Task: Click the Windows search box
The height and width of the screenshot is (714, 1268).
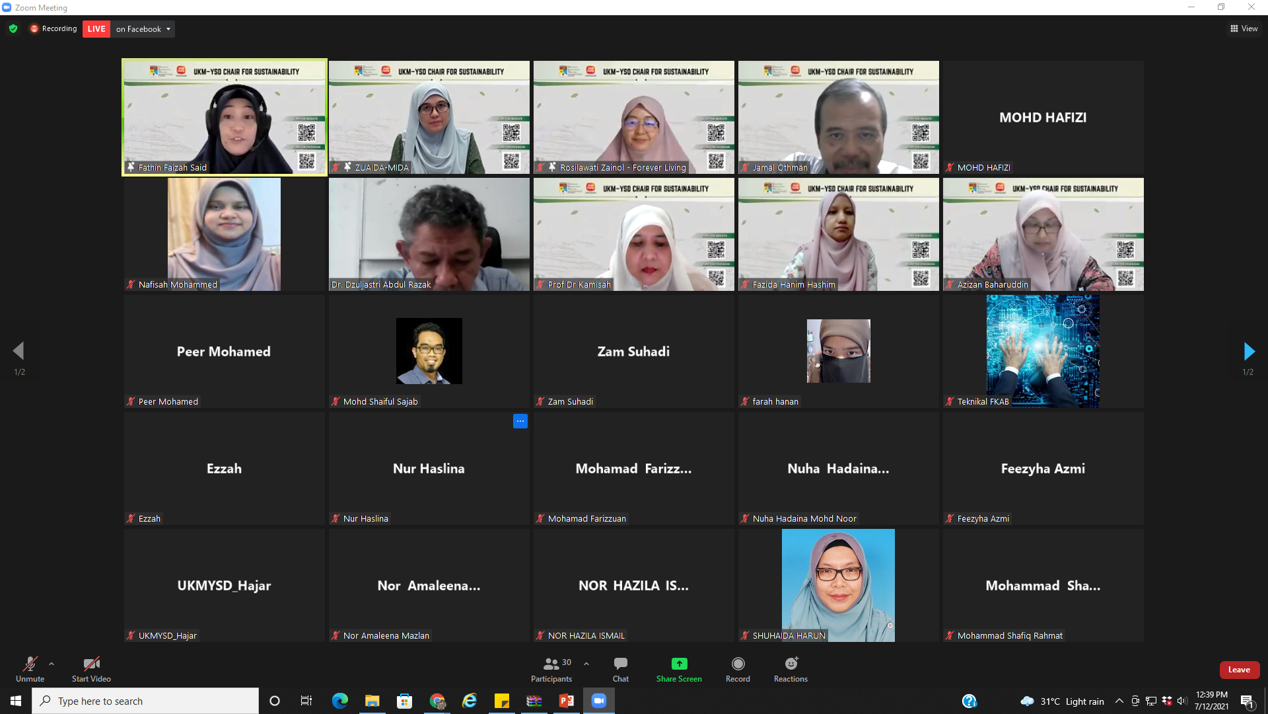Action: [146, 701]
